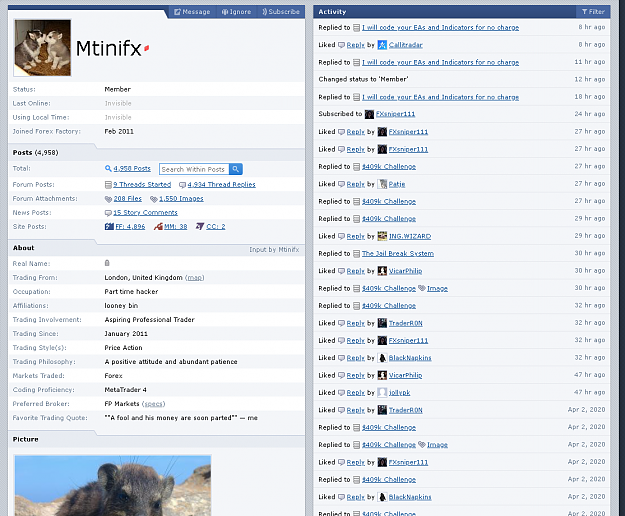625x516 pixels.
Task: Open the 11 hr ago 'I will code your EAs' thread
Action: 440,62
